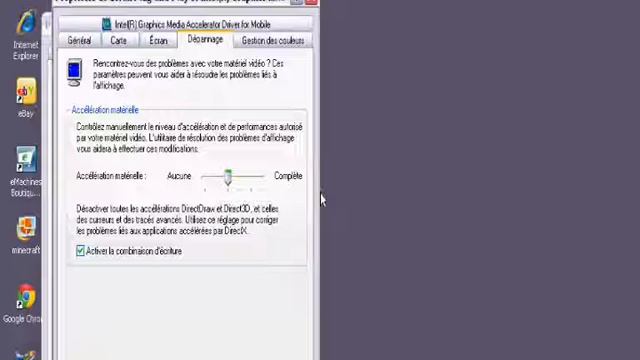Select the Dépannage tab

(x=205, y=39)
